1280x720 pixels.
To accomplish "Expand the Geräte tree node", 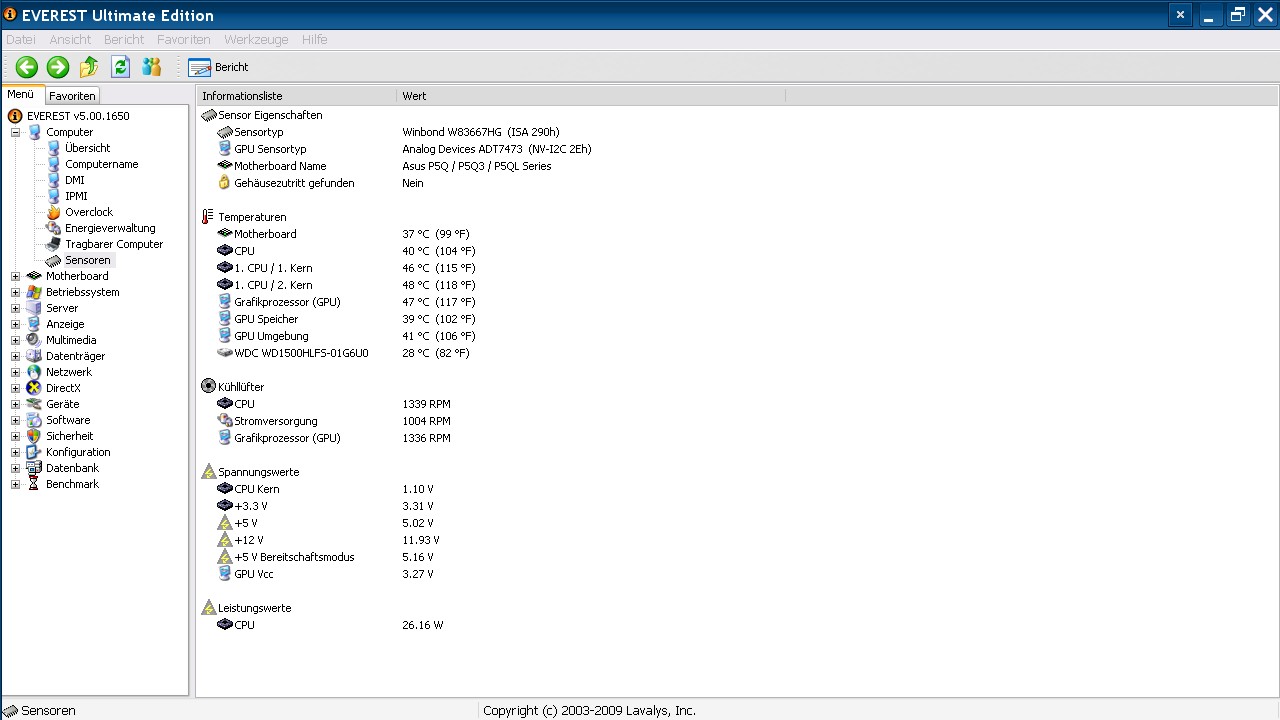I will (15, 404).
